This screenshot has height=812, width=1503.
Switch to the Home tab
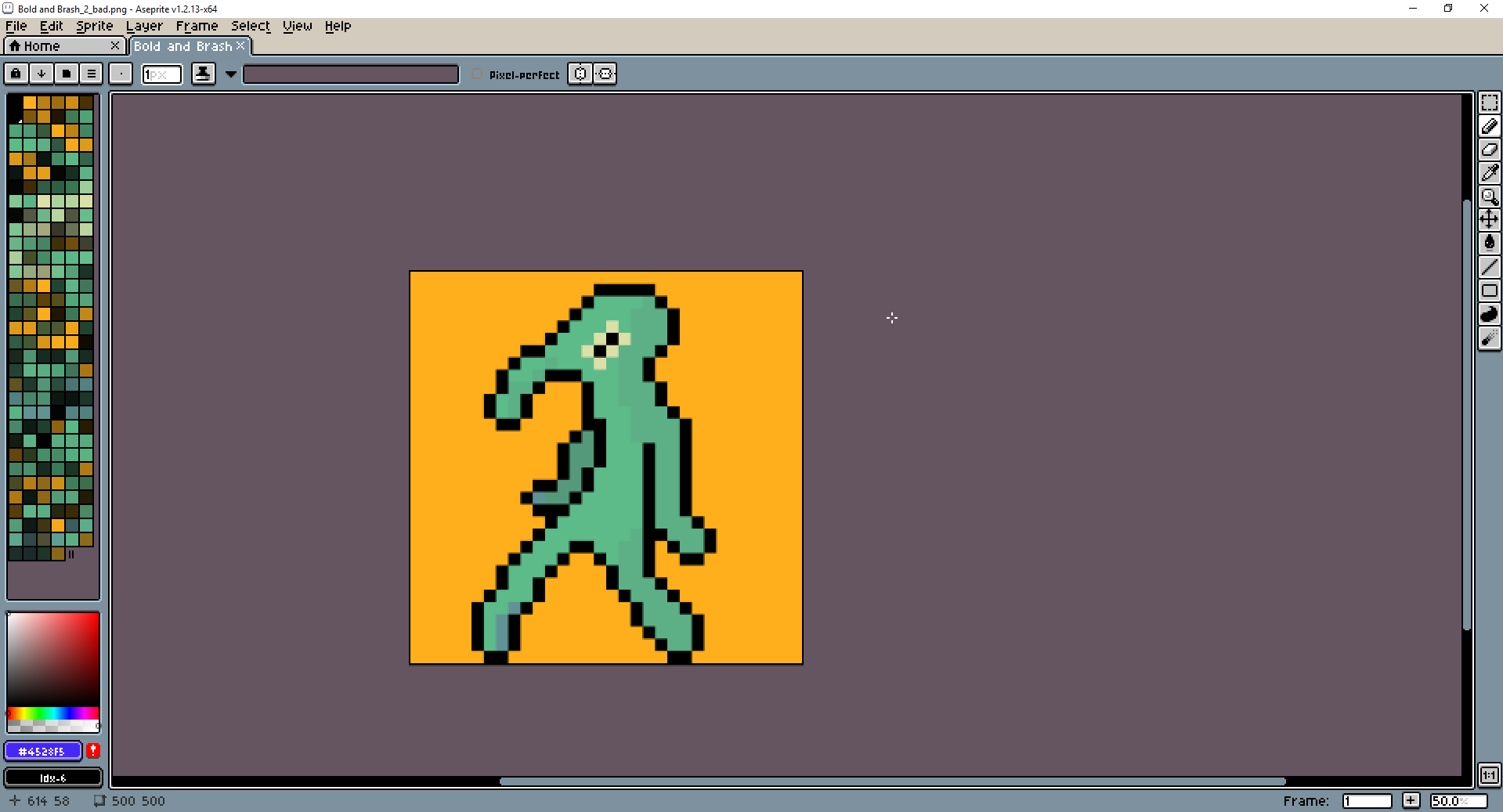[x=65, y=46]
